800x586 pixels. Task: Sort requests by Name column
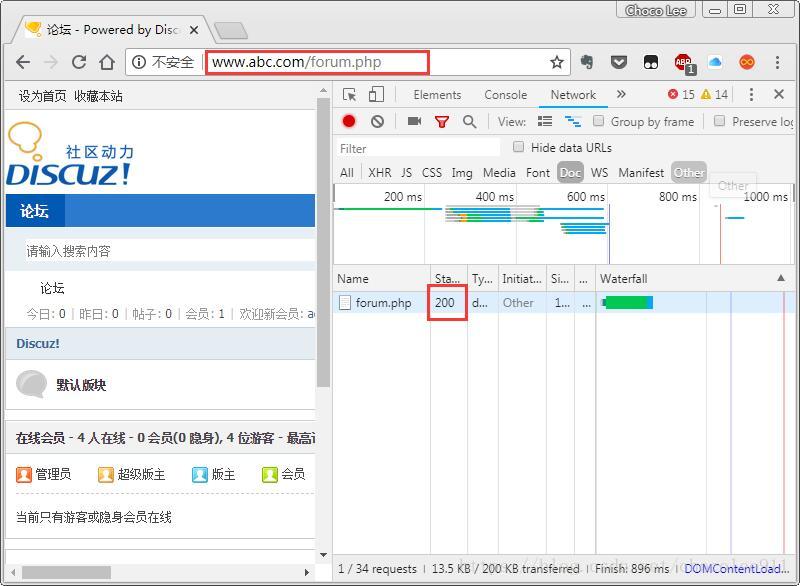pos(382,278)
